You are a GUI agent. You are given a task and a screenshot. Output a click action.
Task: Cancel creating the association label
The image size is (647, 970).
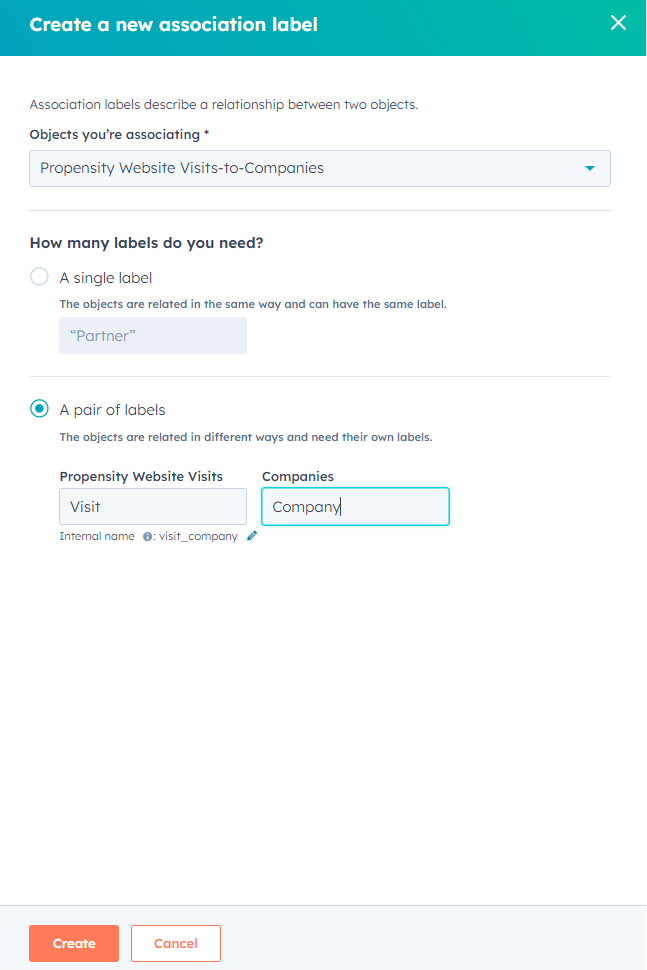176,943
